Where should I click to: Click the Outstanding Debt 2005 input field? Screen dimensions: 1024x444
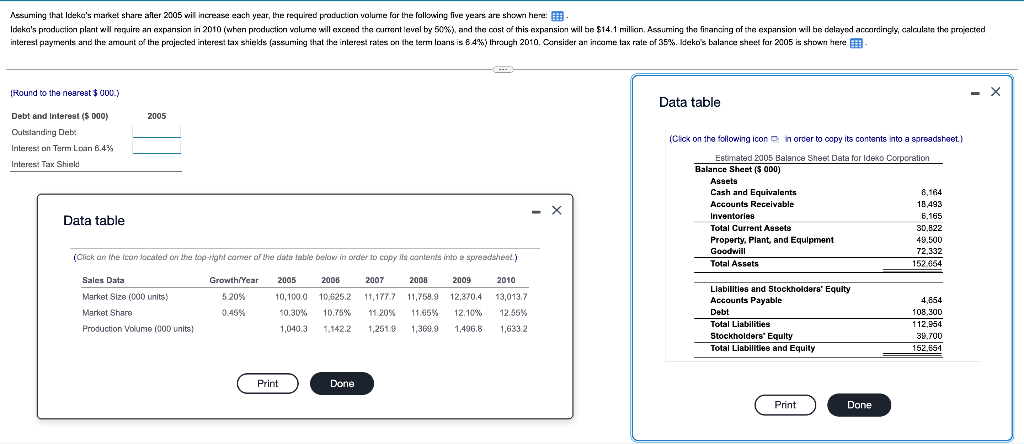coord(157,131)
